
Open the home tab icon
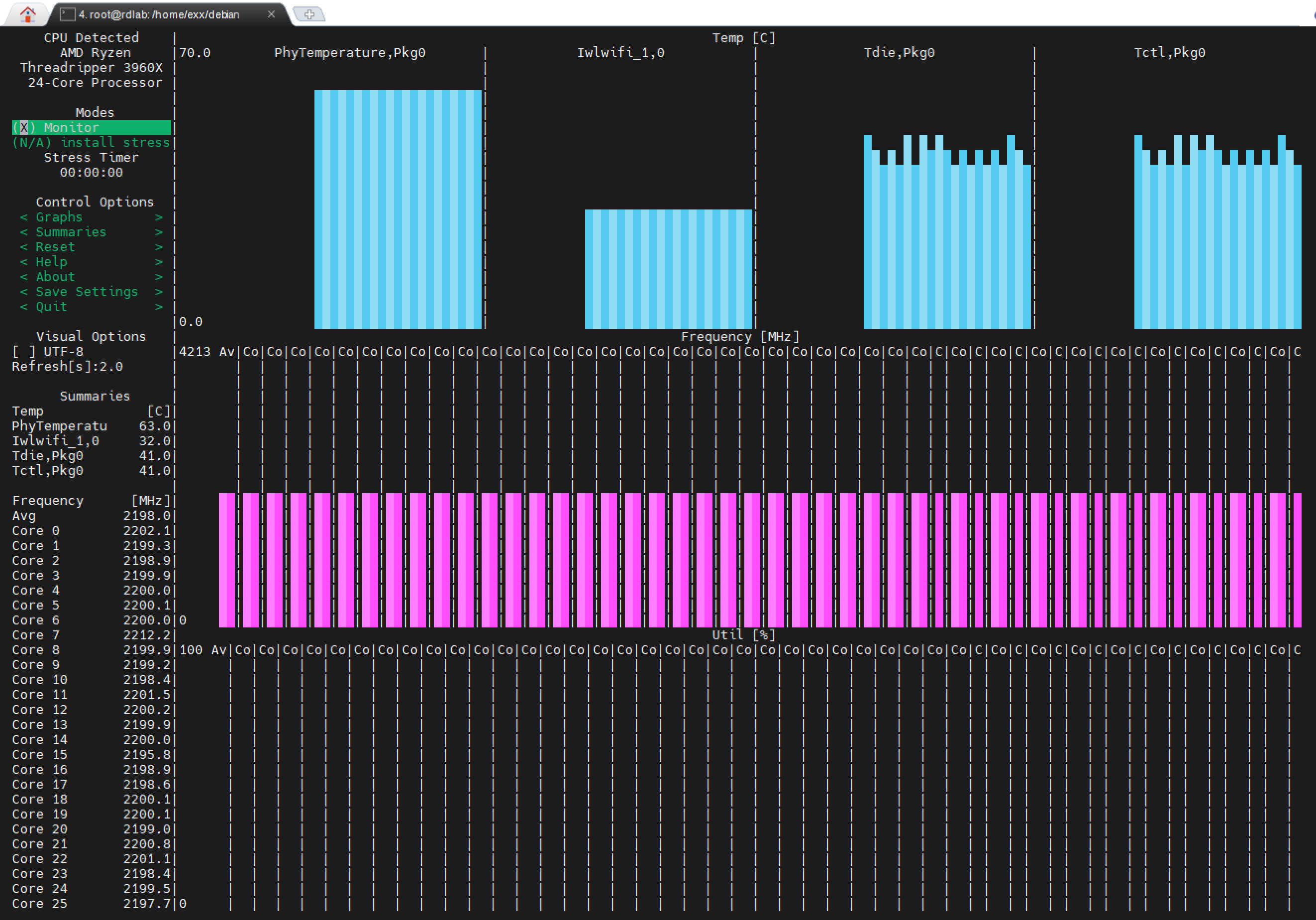click(27, 14)
